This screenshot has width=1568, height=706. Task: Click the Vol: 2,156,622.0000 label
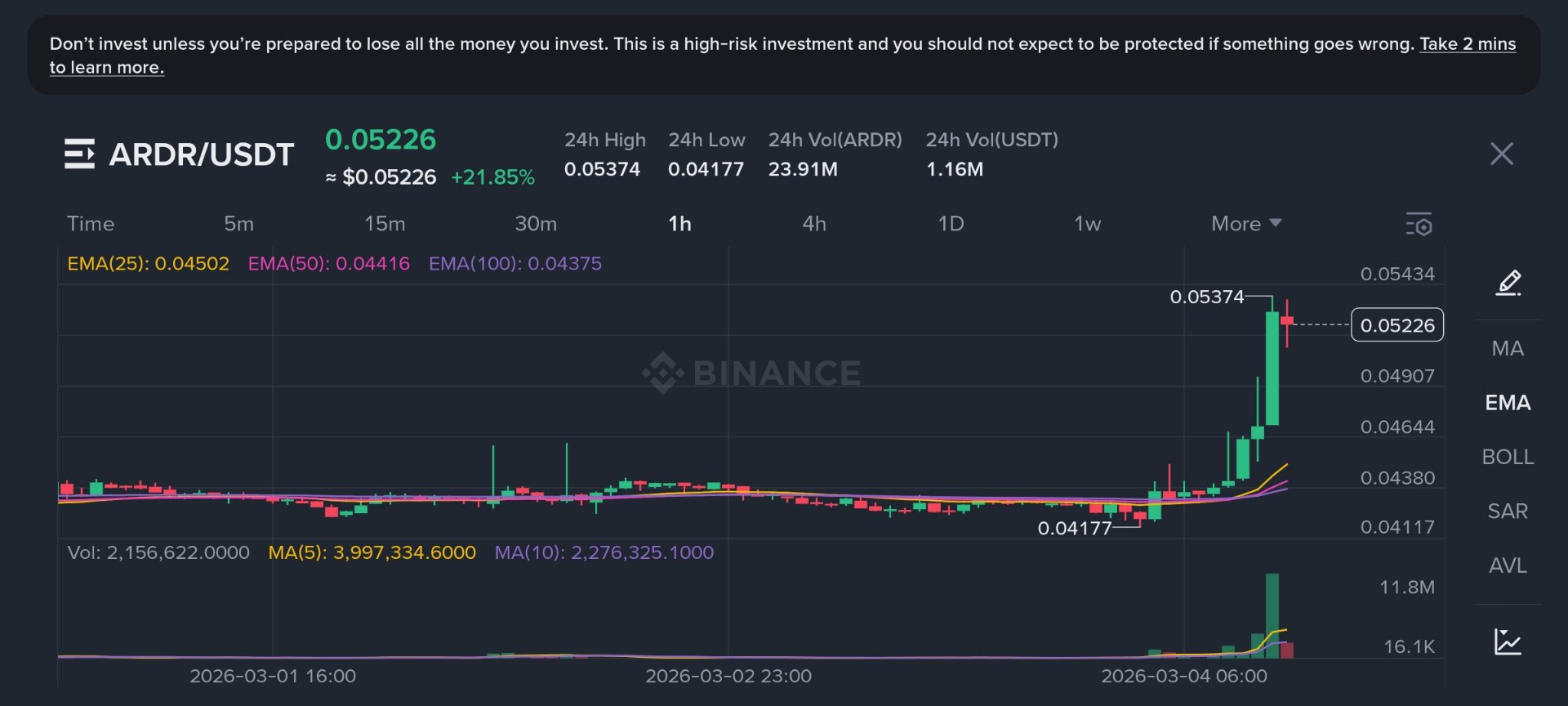pyautogui.click(x=158, y=552)
